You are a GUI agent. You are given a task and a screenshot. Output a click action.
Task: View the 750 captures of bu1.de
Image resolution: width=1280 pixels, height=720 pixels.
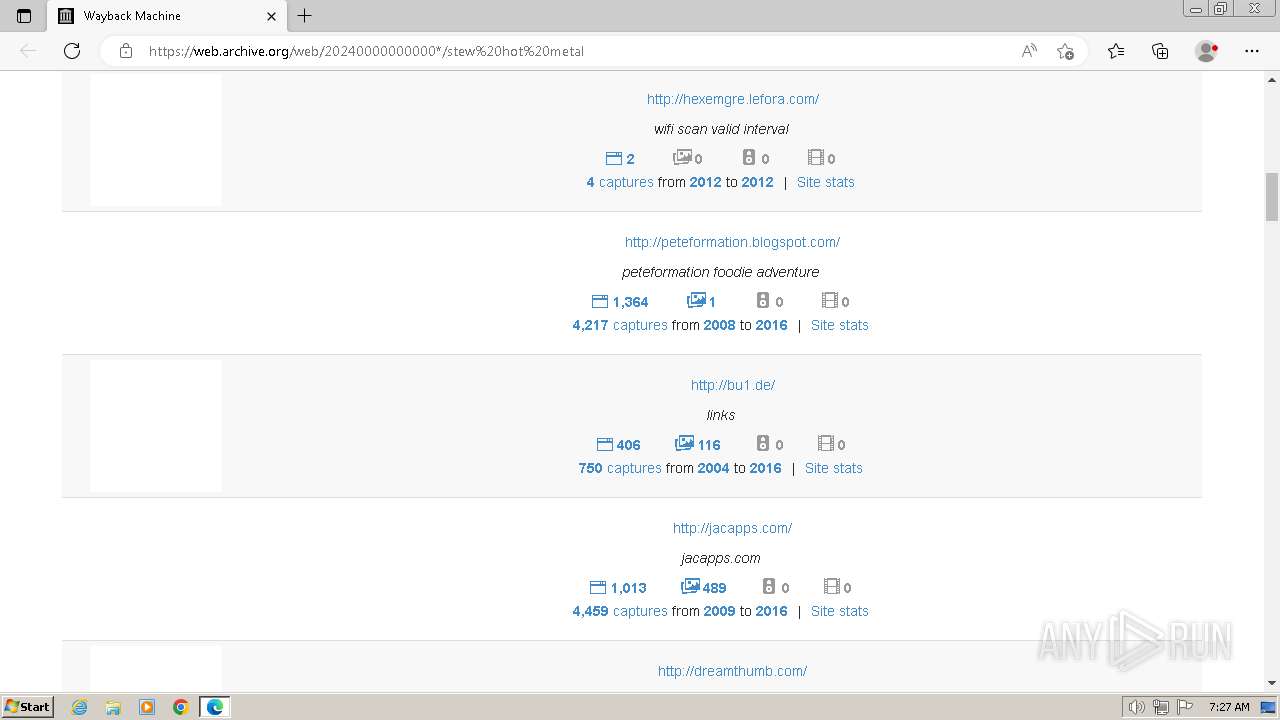pos(620,468)
